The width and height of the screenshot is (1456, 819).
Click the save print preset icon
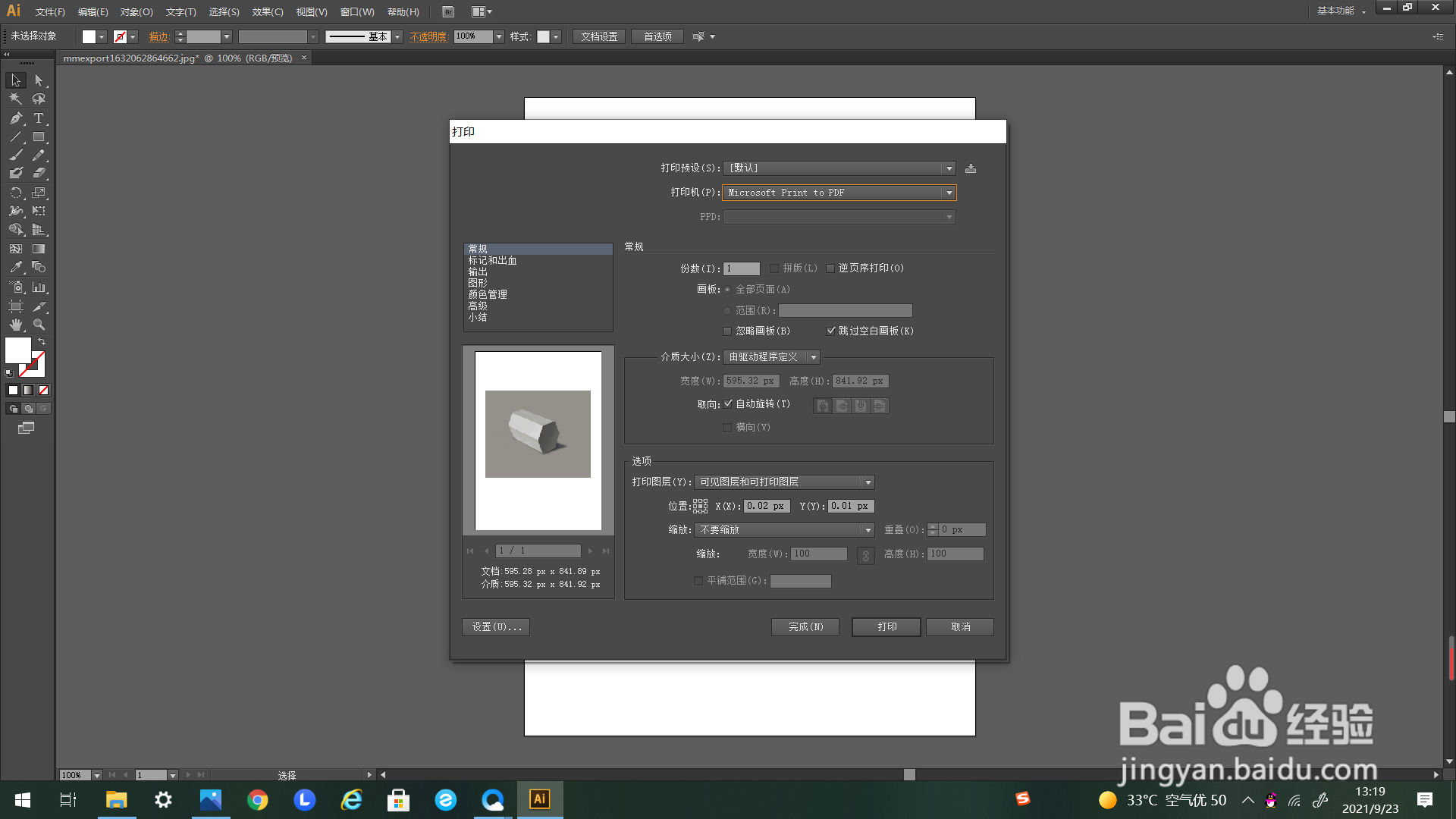coord(971,168)
